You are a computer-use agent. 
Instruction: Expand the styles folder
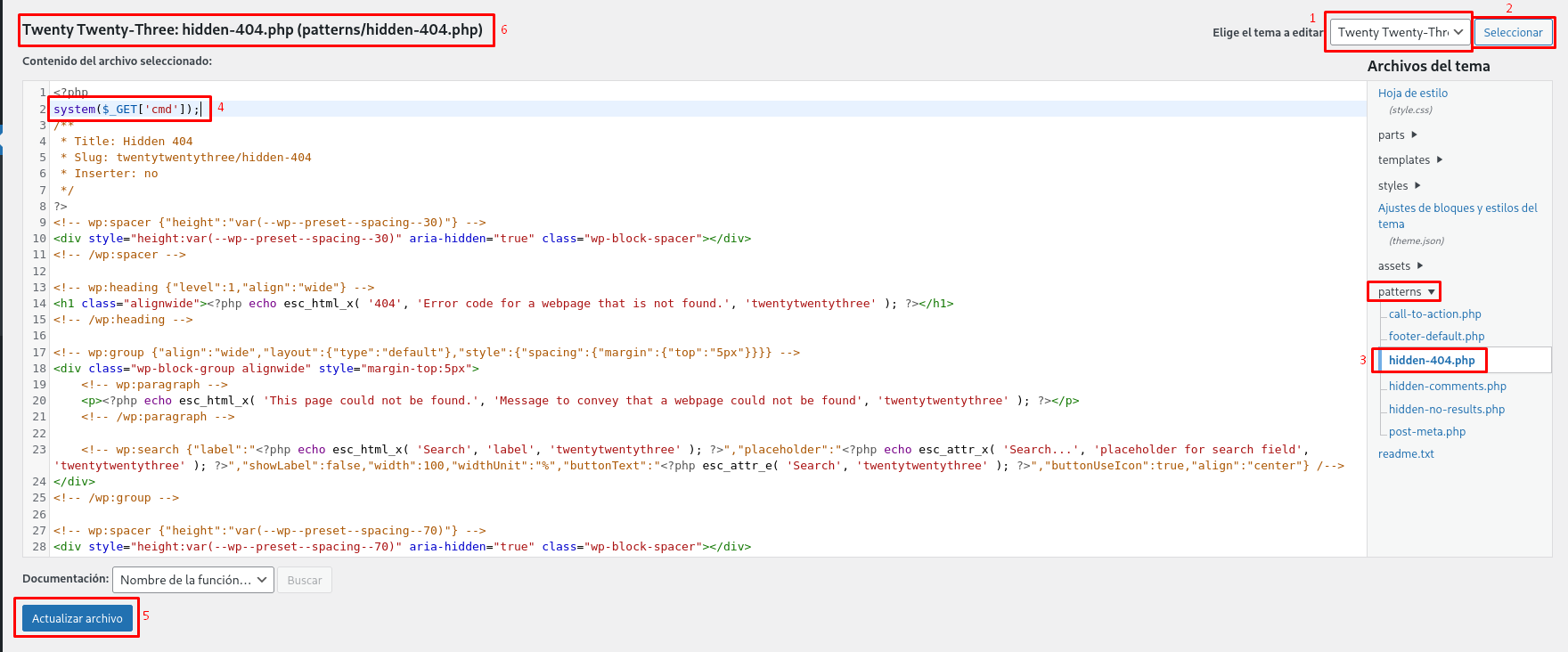click(1399, 186)
